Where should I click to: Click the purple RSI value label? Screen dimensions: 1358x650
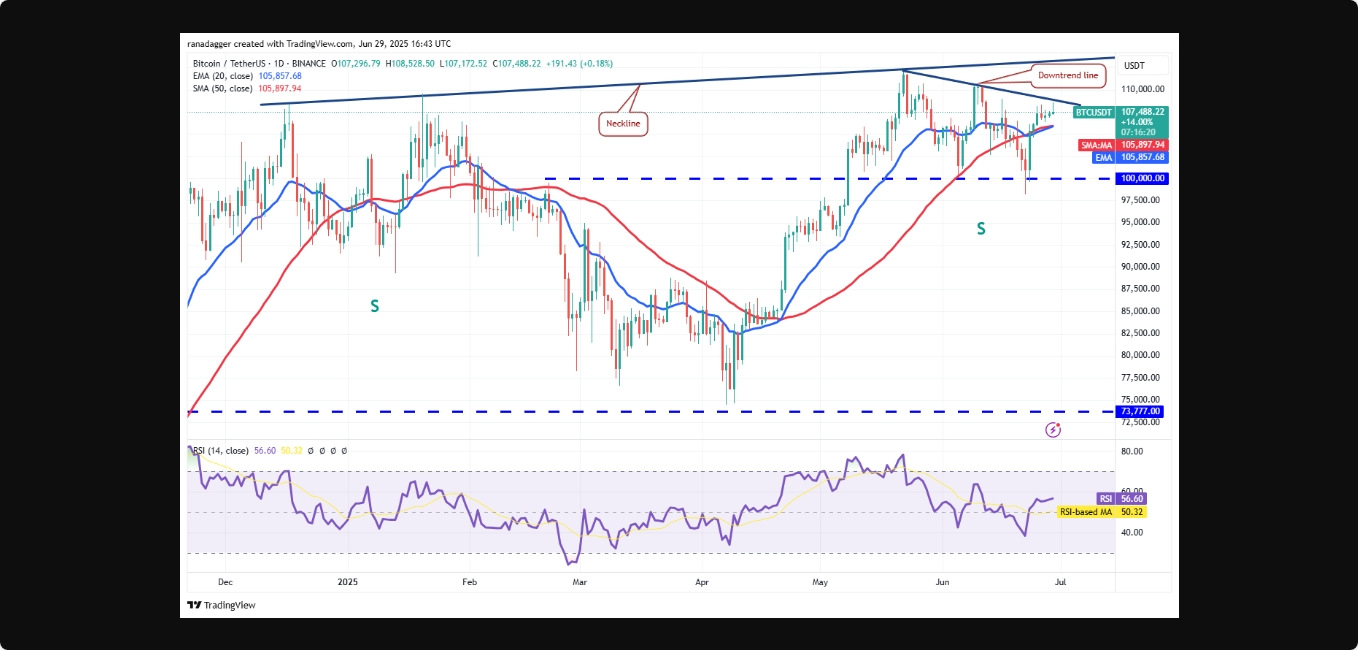(1106, 498)
